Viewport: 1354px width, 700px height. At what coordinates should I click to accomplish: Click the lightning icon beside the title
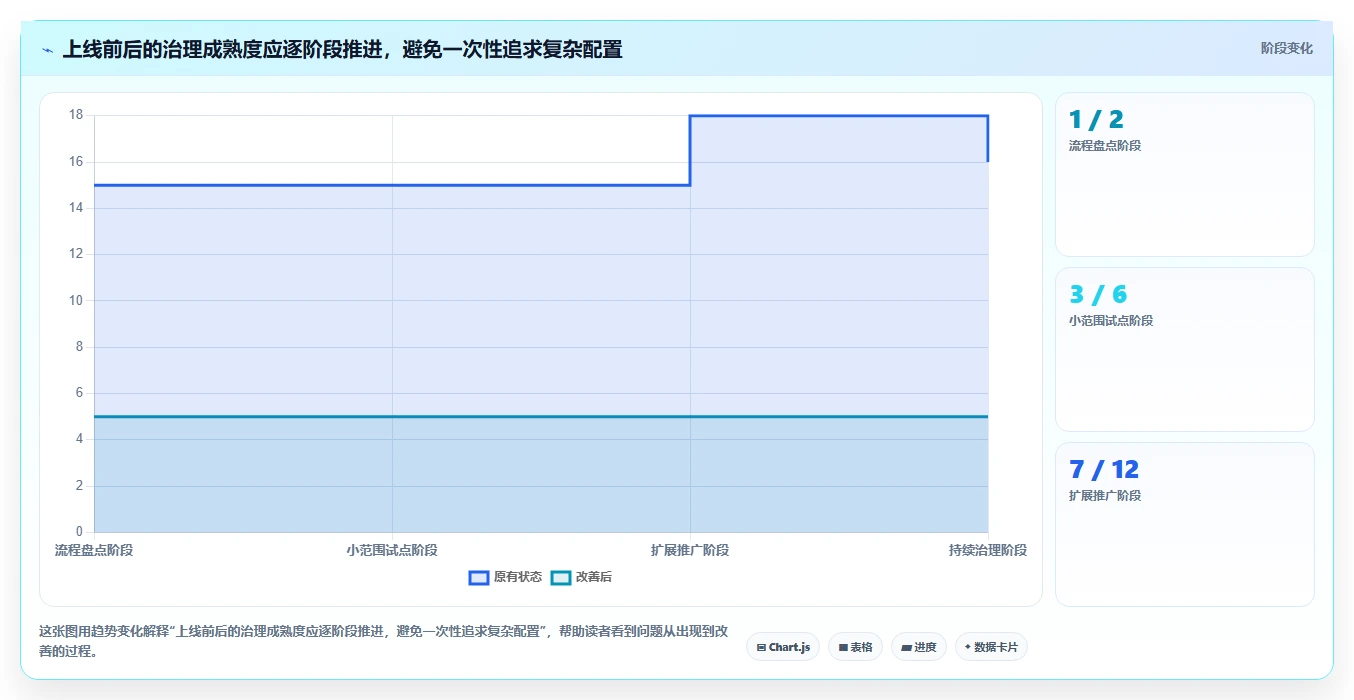tap(47, 49)
